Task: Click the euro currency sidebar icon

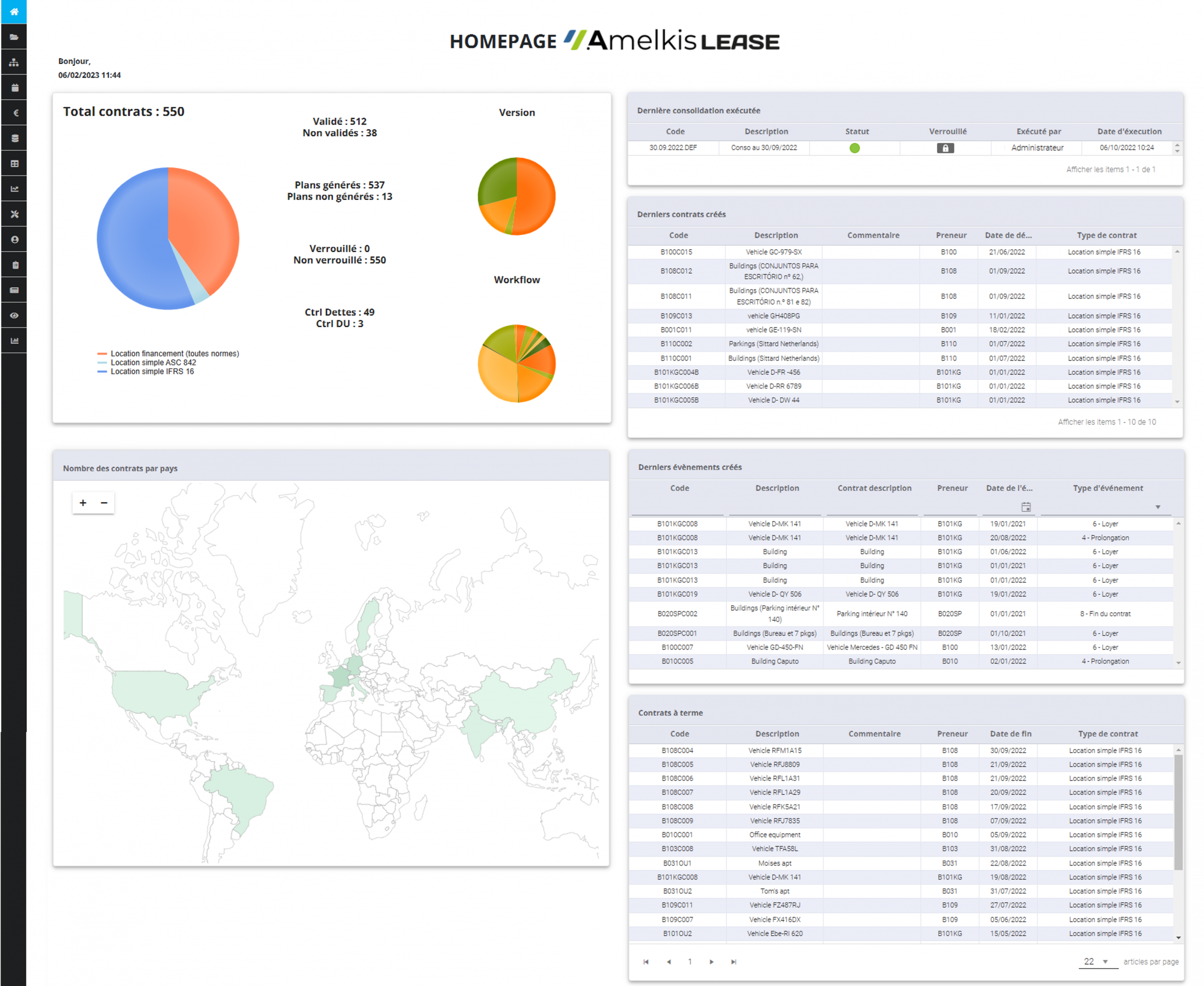Action: tap(14, 113)
